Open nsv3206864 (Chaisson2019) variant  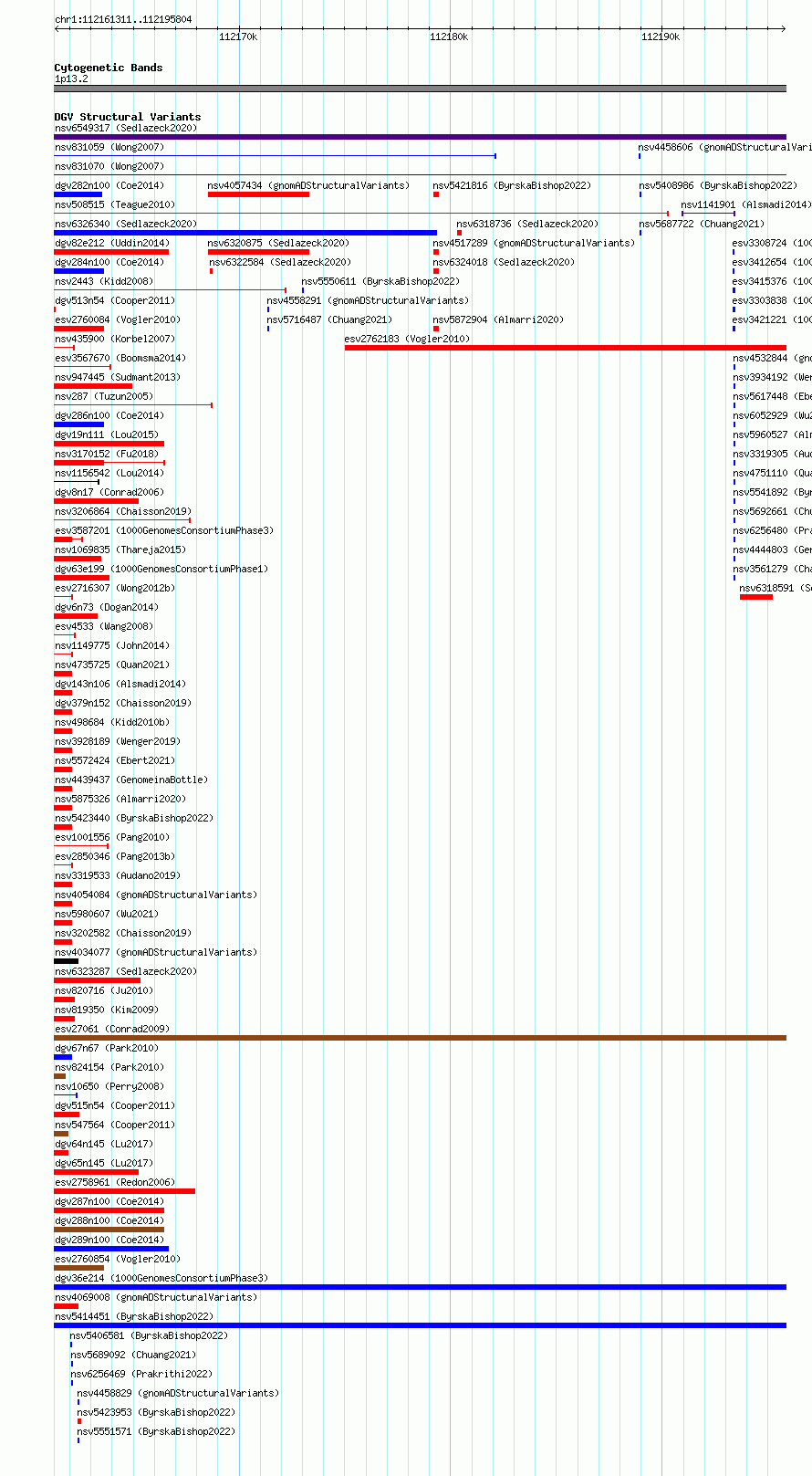tap(123, 511)
